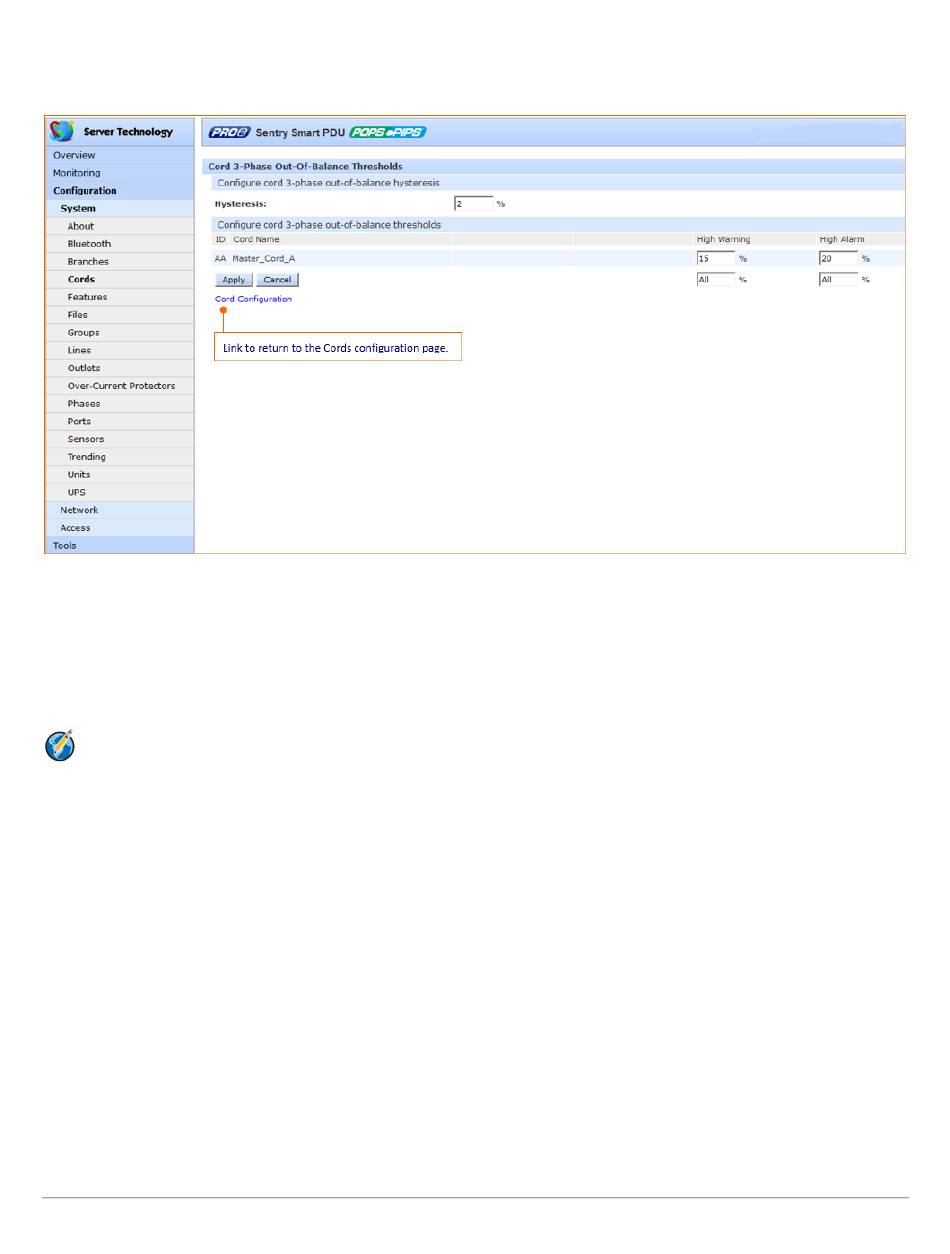Select Cords in the System menu
This screenshot has width=950, height=1254.
pos(81,279)
